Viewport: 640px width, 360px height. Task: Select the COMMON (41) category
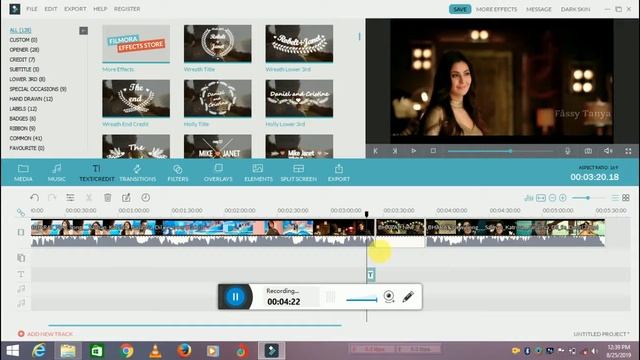click(26, 138)
